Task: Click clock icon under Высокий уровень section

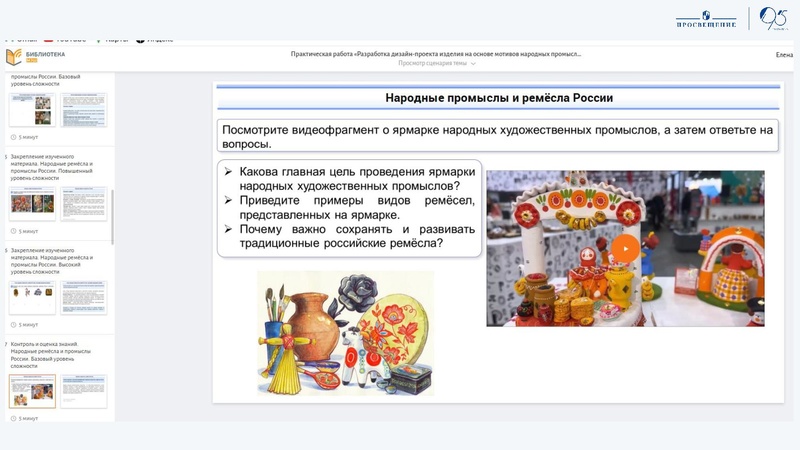Action: tap(13, 324)
